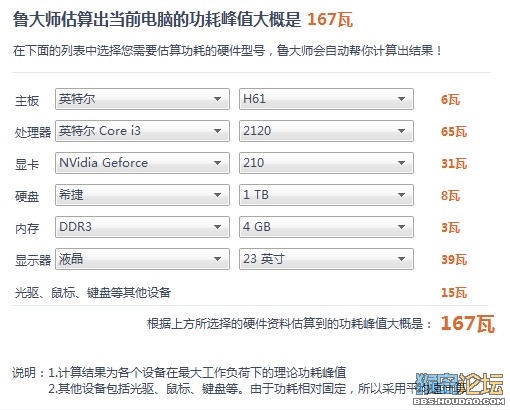
Task: Open the processor brand dropdown 英特尔 Core i3
Action: coord(142,131)
